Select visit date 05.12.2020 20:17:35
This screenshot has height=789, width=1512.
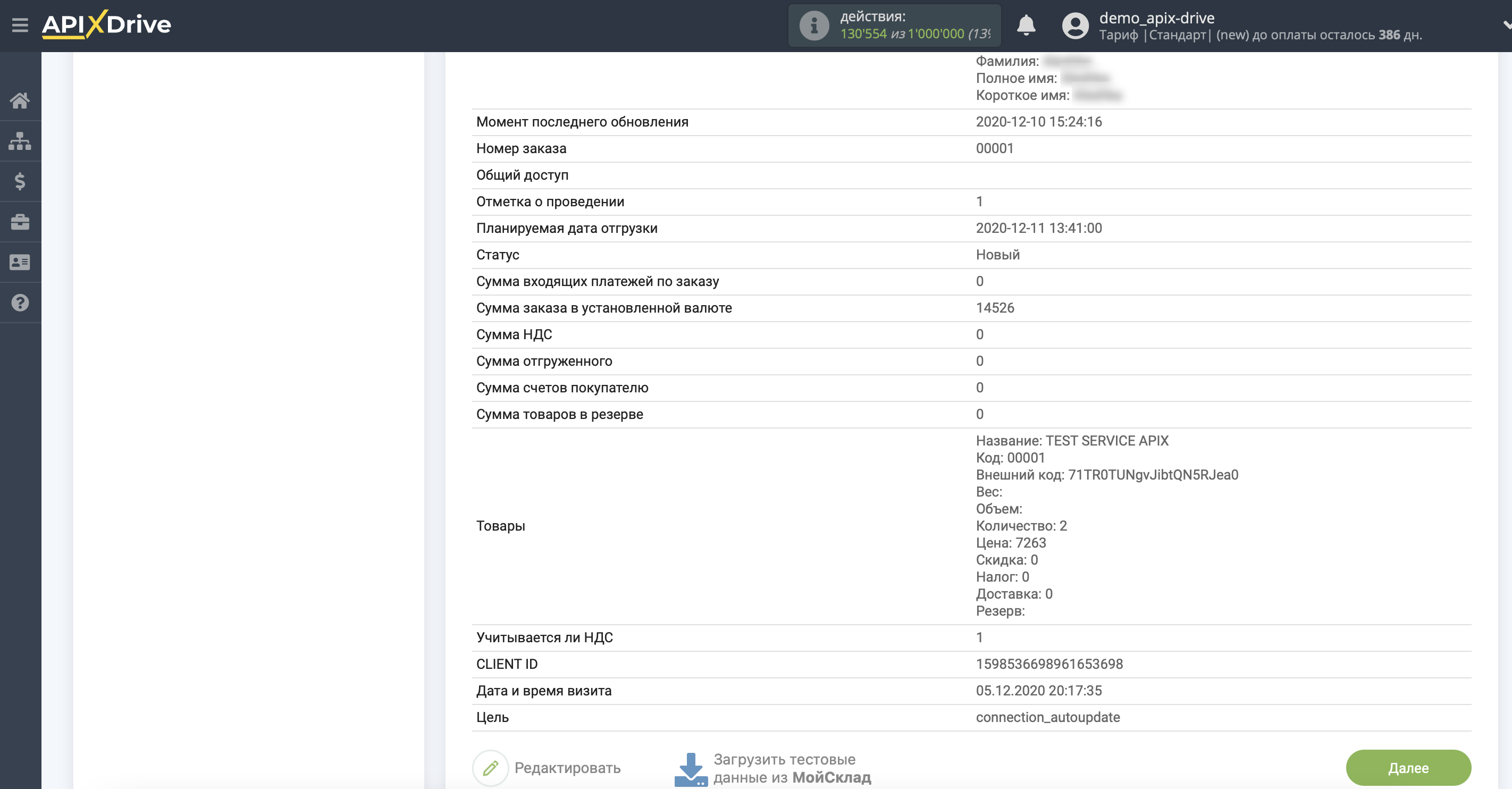[1038, 691]
